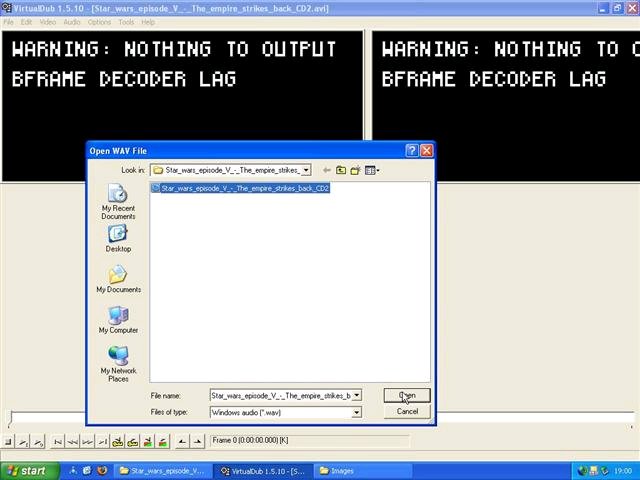Expand the Look in folder dropdown

tap(306, 170)
